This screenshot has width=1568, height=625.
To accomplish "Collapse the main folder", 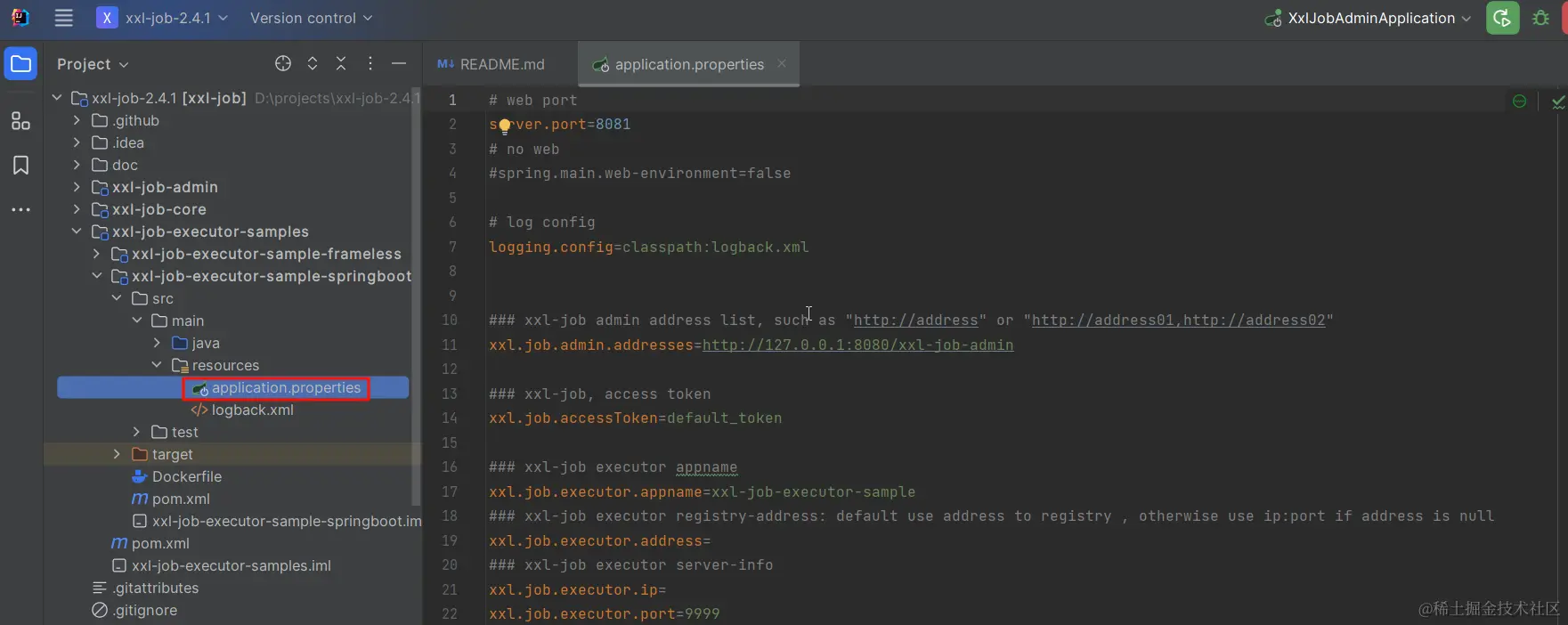I will [x=137, y=321].
